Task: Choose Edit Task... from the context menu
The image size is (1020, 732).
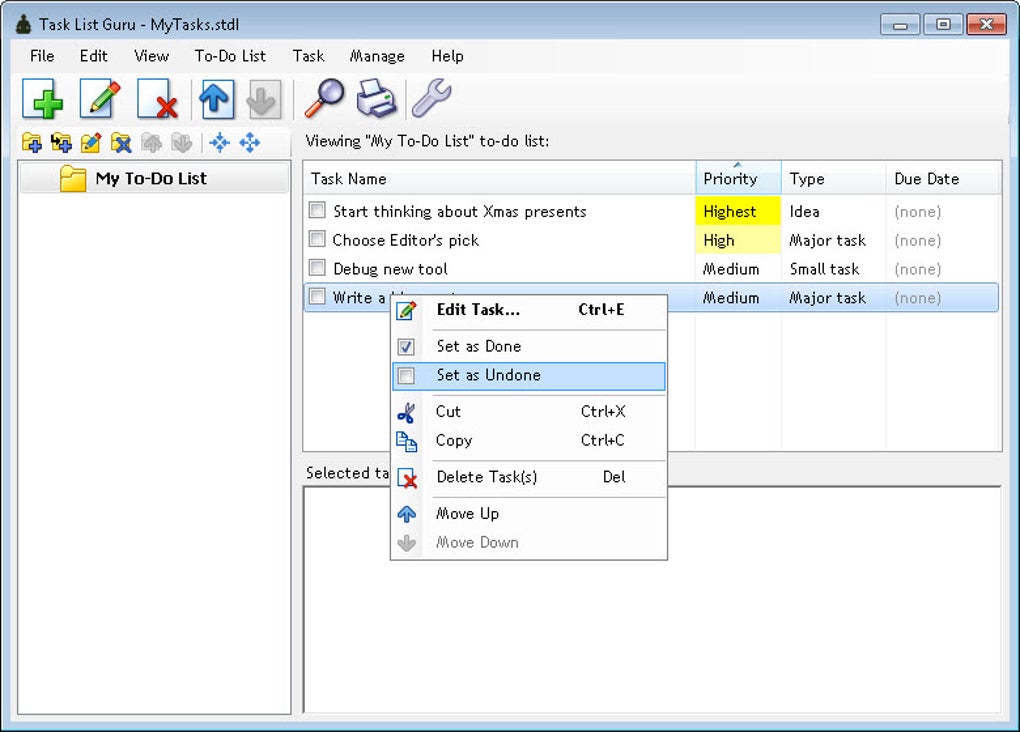Action: [x=529, y=310]
